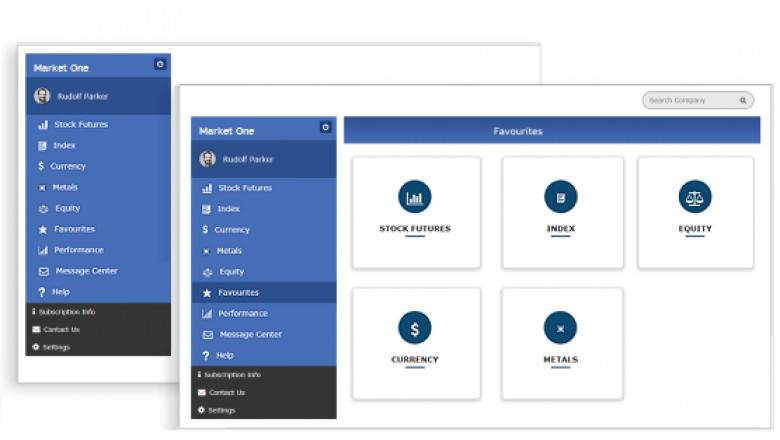Go to Stock Futures in front sidebar
Viewport: 780px width, 440px height.
(244, 188)
